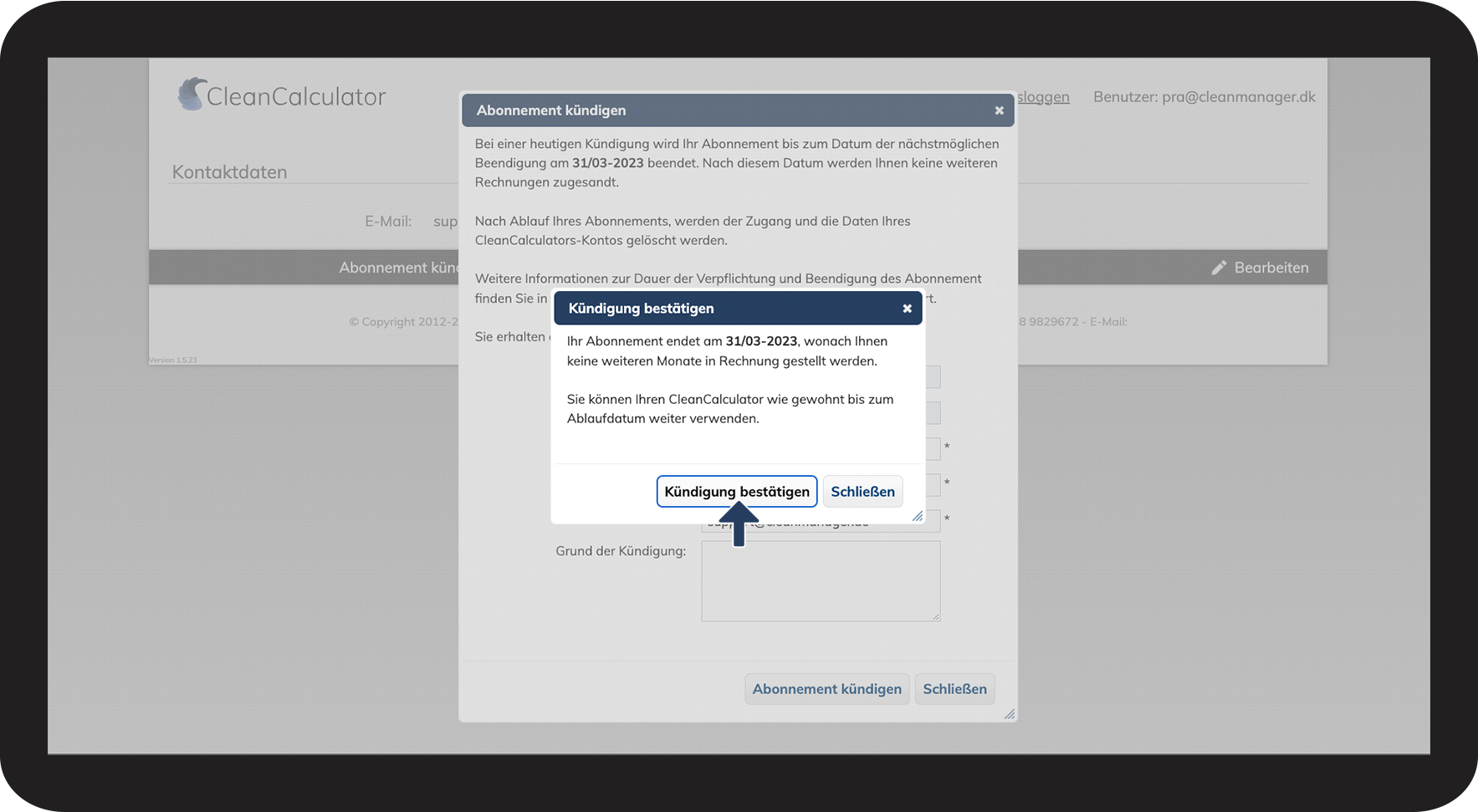
Task: Click Schließen in the Kündigung bestätigen dialog
Action: pyautogui.click(x=862, y=492)
